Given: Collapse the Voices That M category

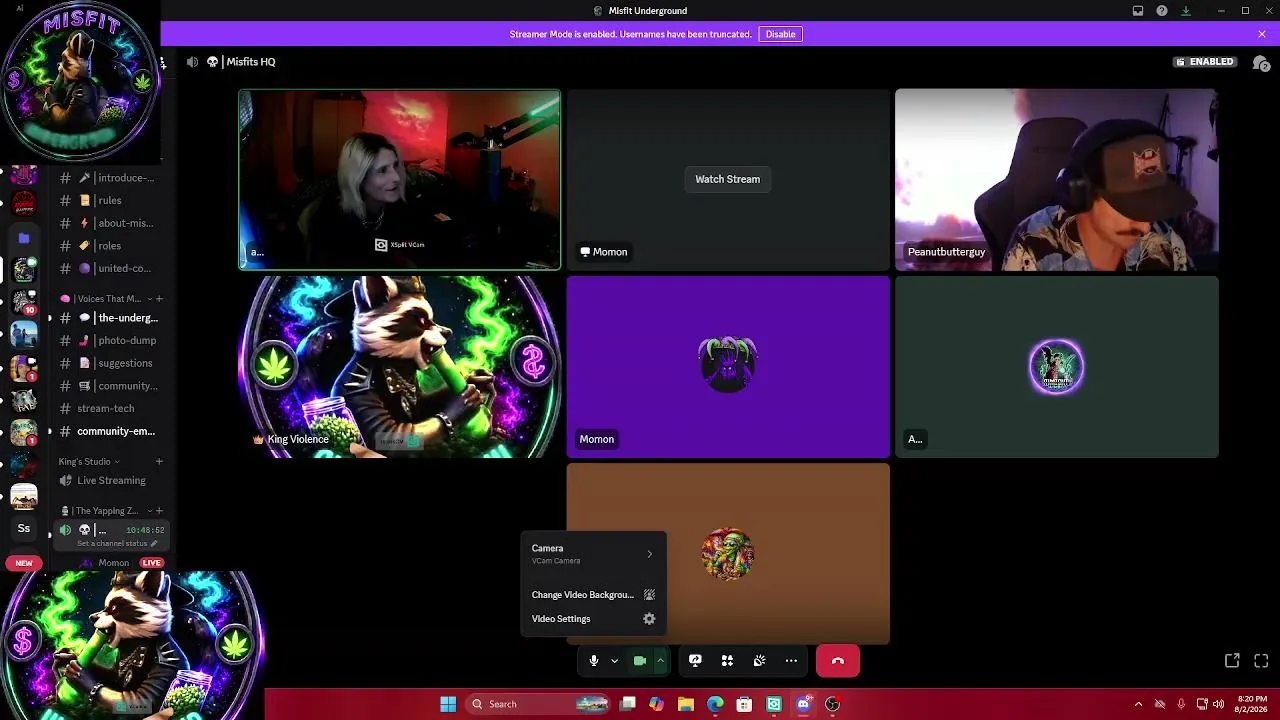Looking at the screenshot, I should [x=105, y=299].
